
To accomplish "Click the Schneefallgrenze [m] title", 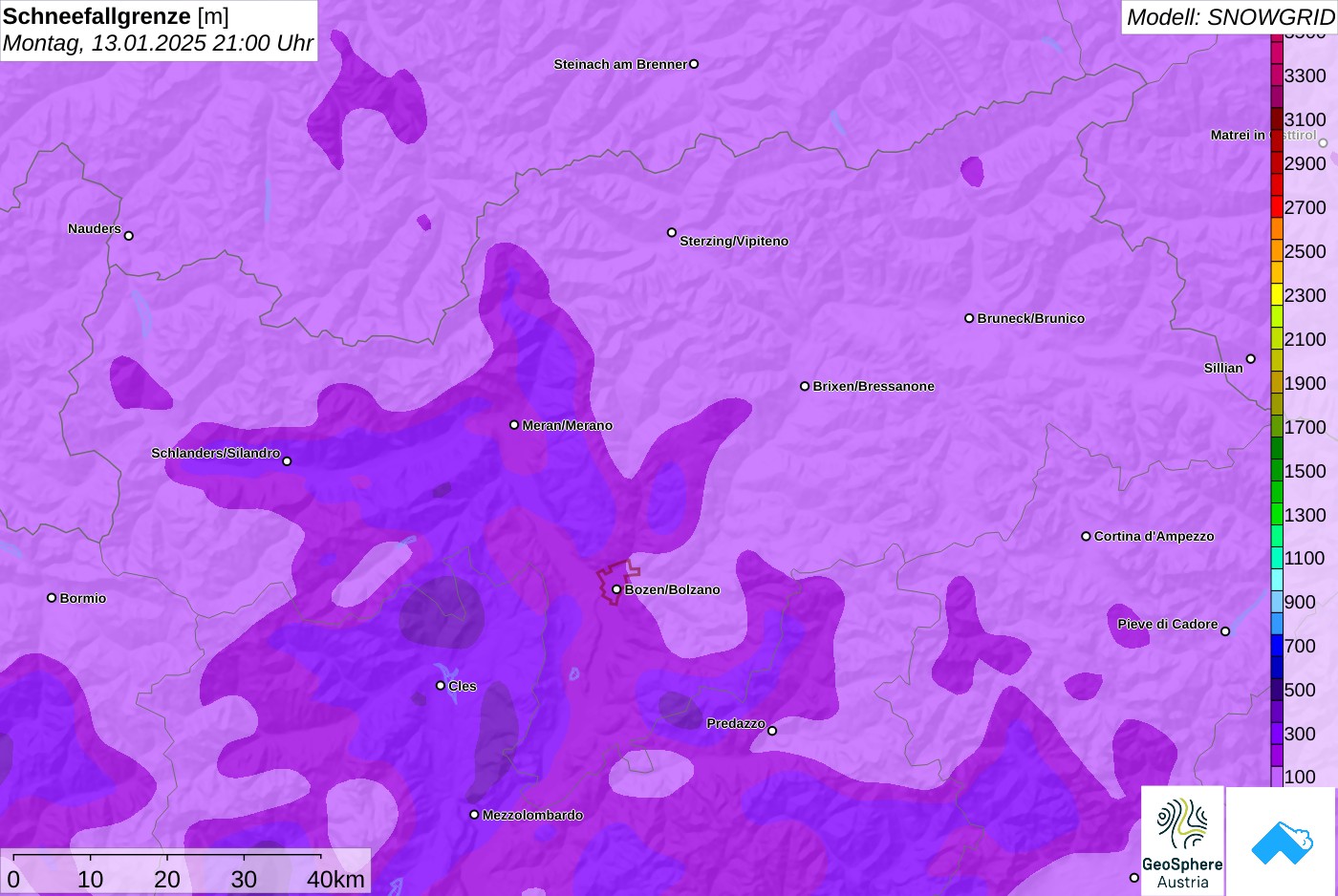I will point(116,16).
